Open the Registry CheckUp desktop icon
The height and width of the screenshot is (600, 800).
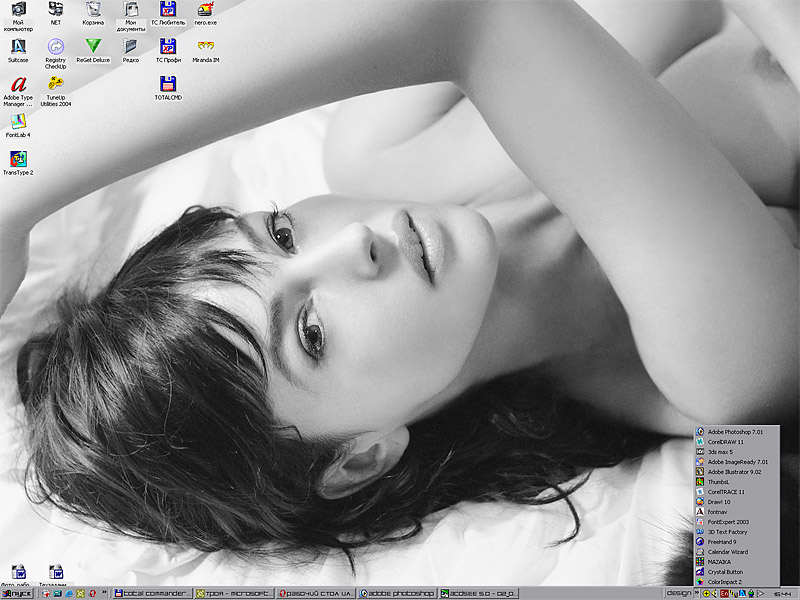(56, 54)
